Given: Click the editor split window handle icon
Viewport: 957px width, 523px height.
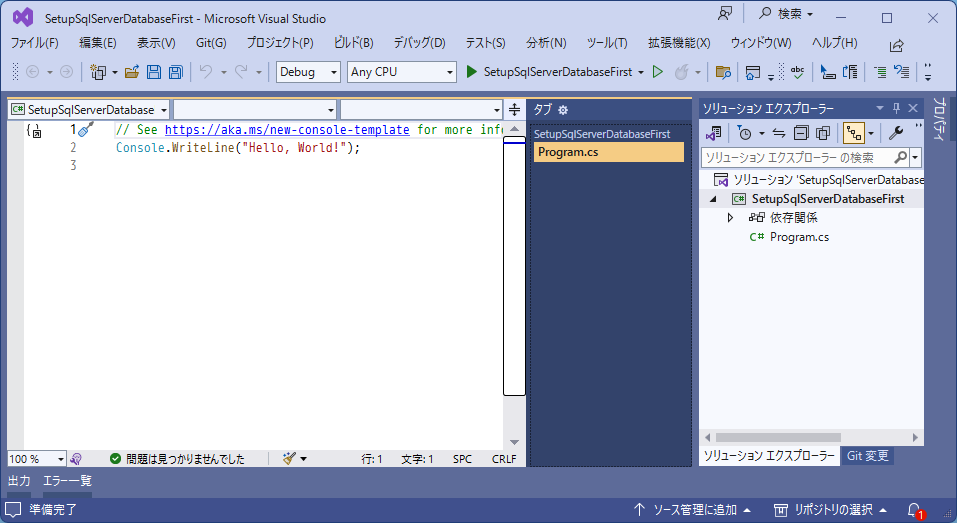Looking at the screenshot, I should 515,109.
